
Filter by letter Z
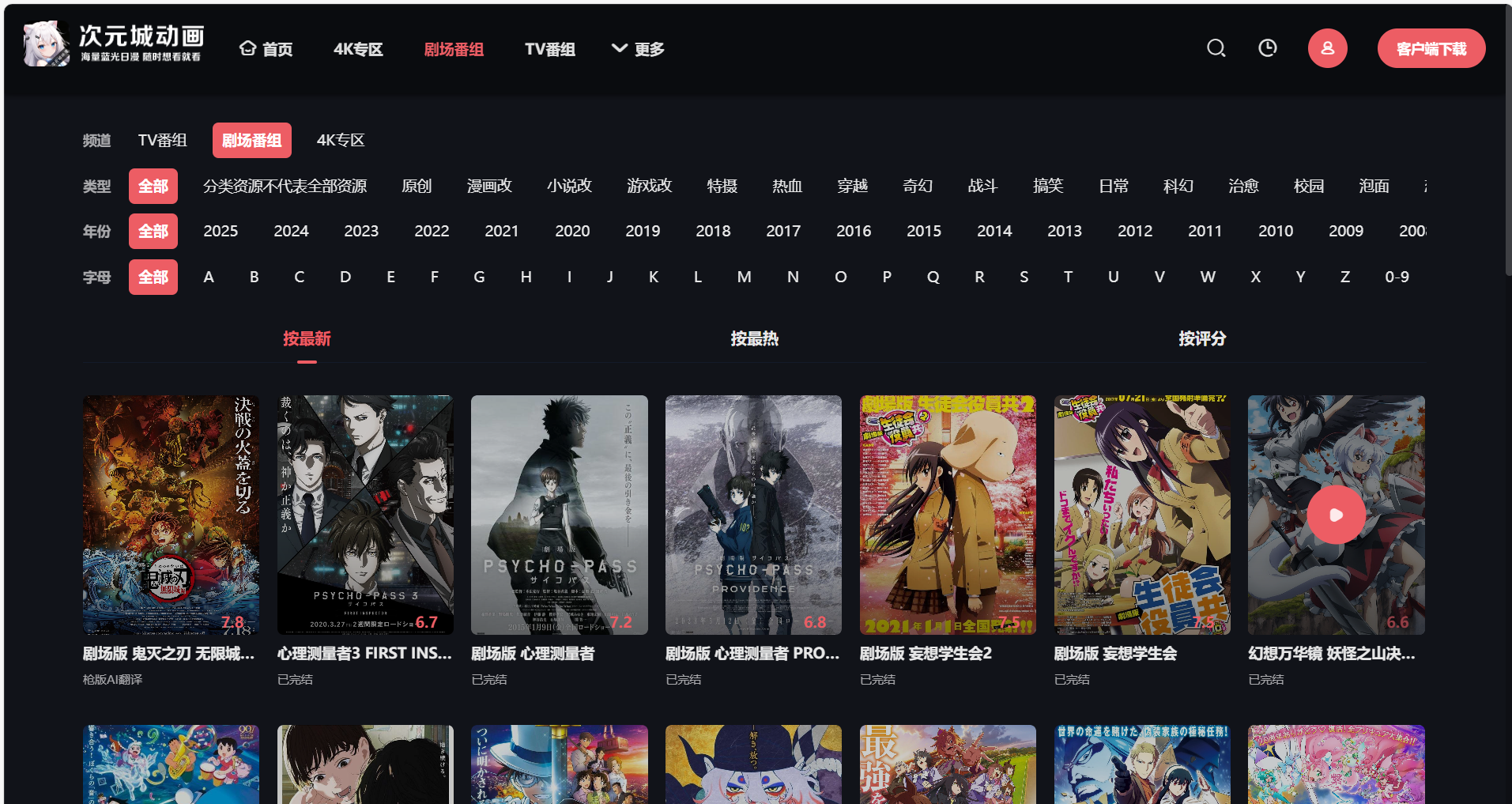(1345, 277)
